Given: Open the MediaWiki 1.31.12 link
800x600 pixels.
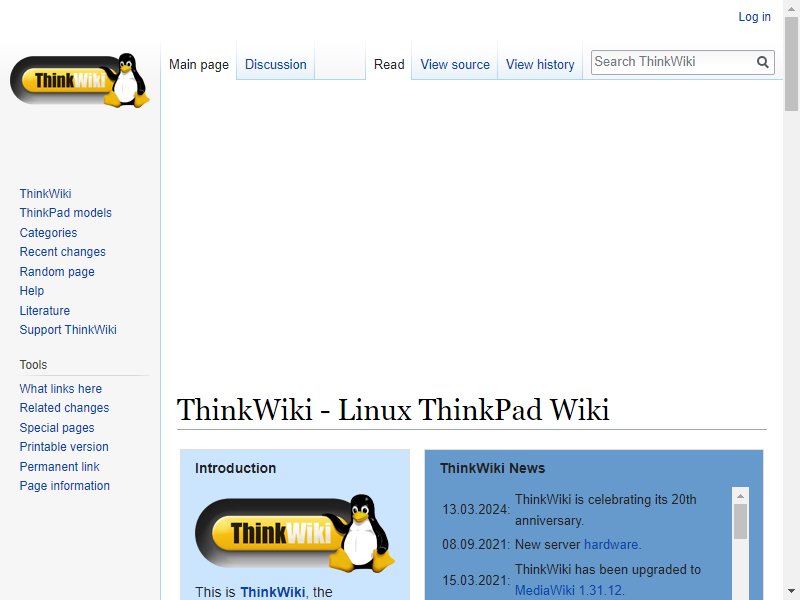Looking at the screenshot, I should [x=568, y=590].
